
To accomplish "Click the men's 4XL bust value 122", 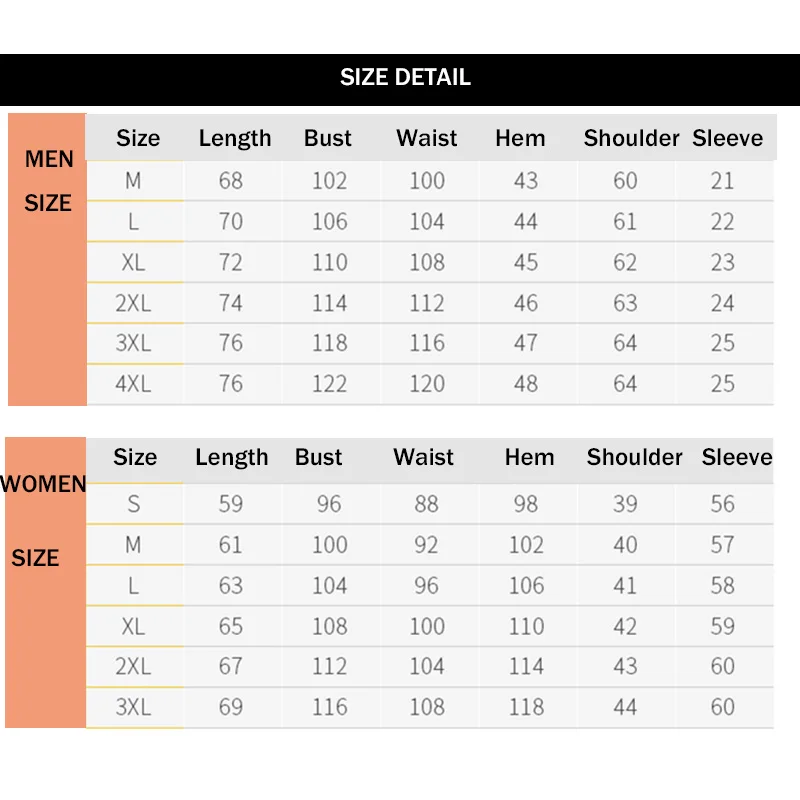I will point(329,384).
